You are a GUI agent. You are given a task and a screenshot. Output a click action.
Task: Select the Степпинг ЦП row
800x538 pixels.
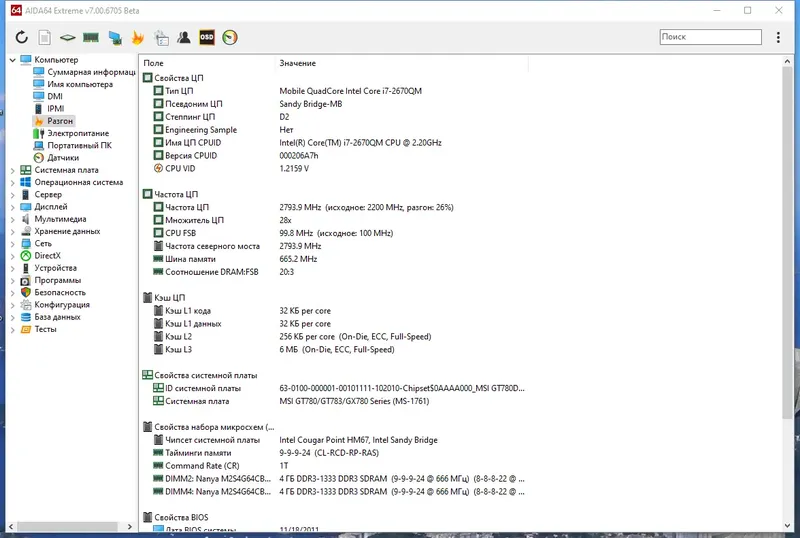click(x=337, y=116)
